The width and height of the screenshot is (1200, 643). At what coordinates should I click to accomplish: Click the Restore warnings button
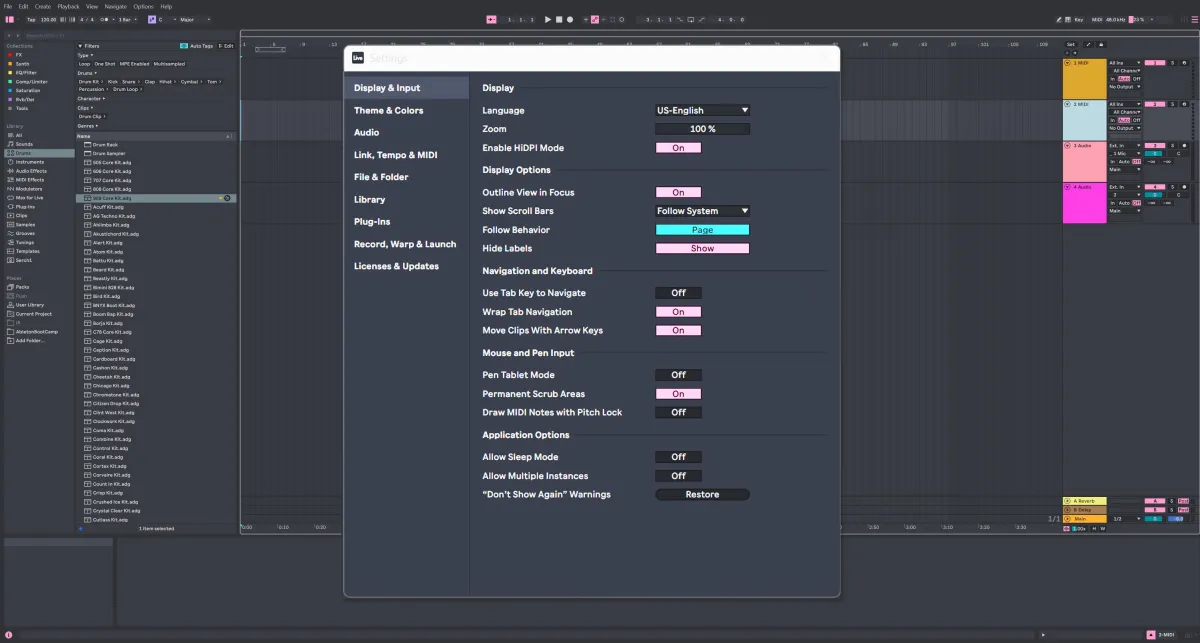coord(702,495)
